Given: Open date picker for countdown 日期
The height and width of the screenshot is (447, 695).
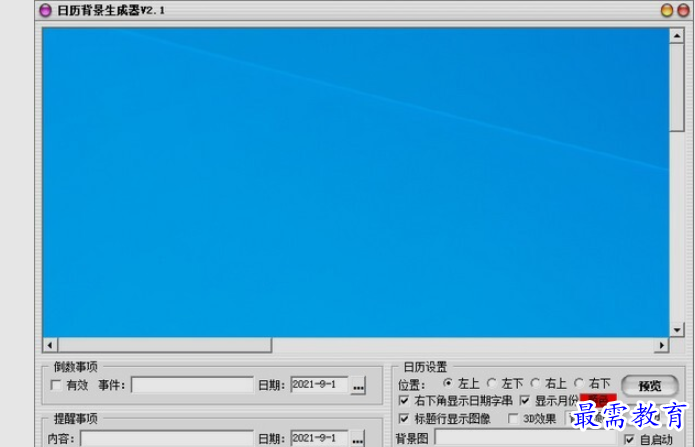Looking at the screenshot, I should pyautogui.click(x=358, y=386).
